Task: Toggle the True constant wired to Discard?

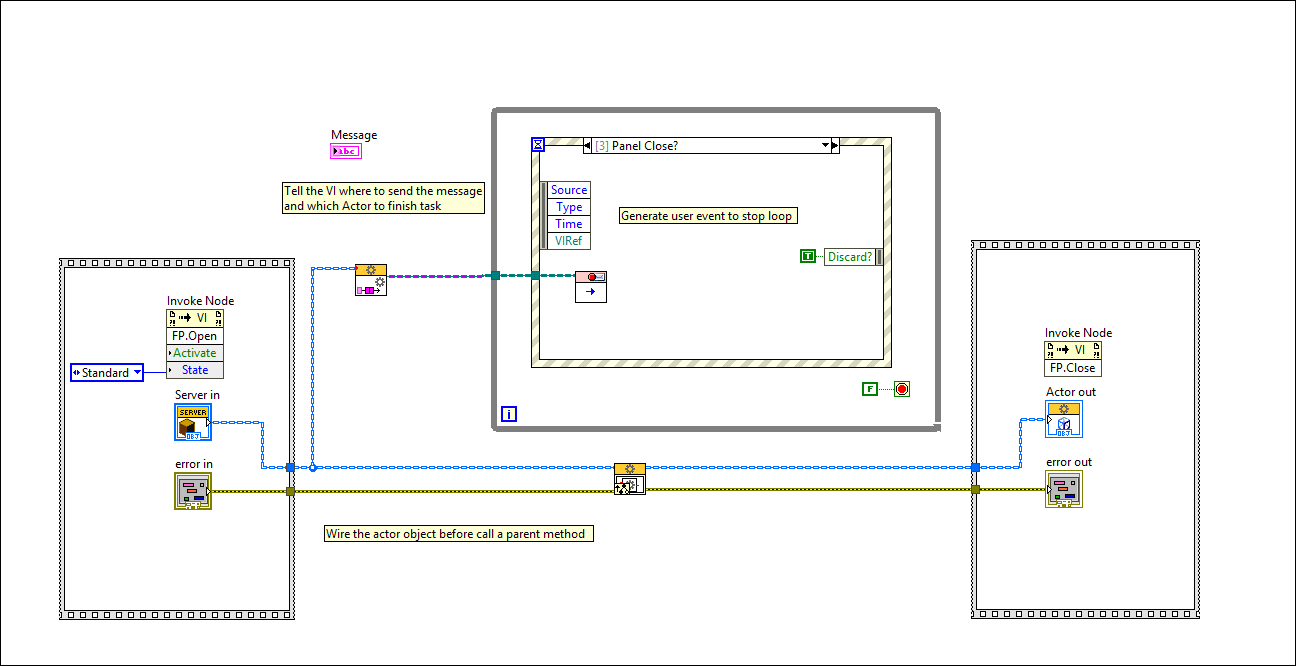Action: pos(806,256)
